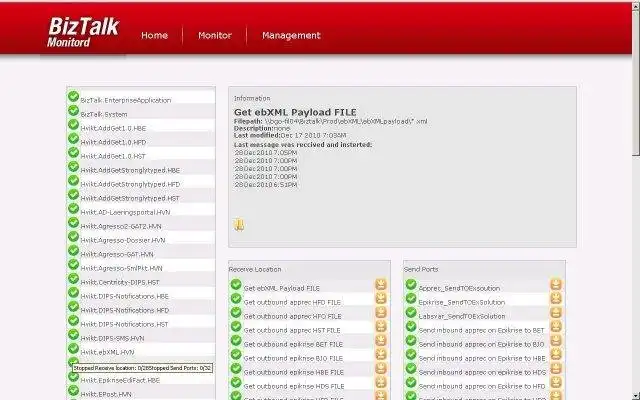Click orange icon in Get outbound apprec HST FILE row
Image resolution: width=640 pixels, height=400 pixels.
(x=381, y=326)
